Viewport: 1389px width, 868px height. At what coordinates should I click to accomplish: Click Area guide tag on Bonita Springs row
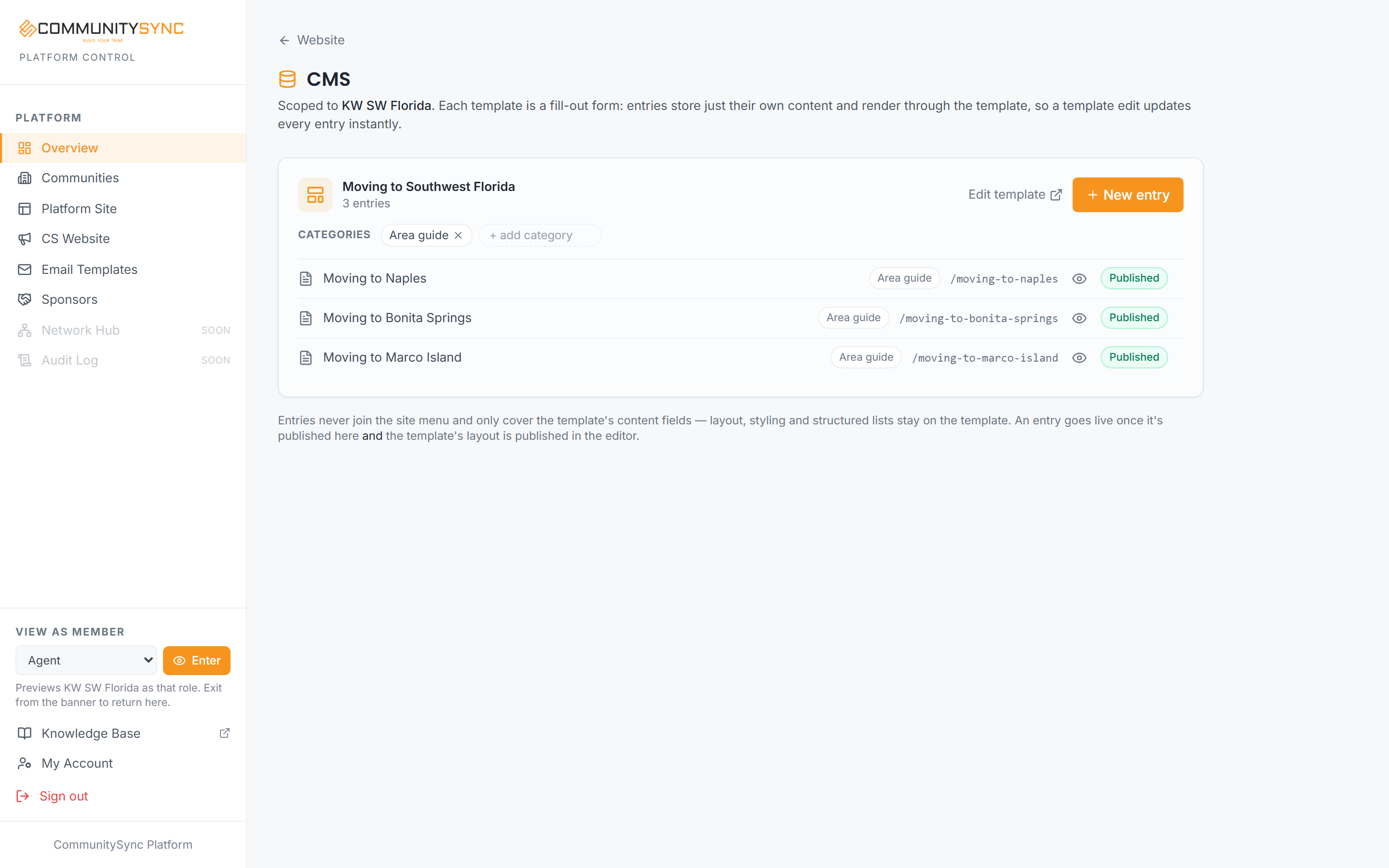853,318
